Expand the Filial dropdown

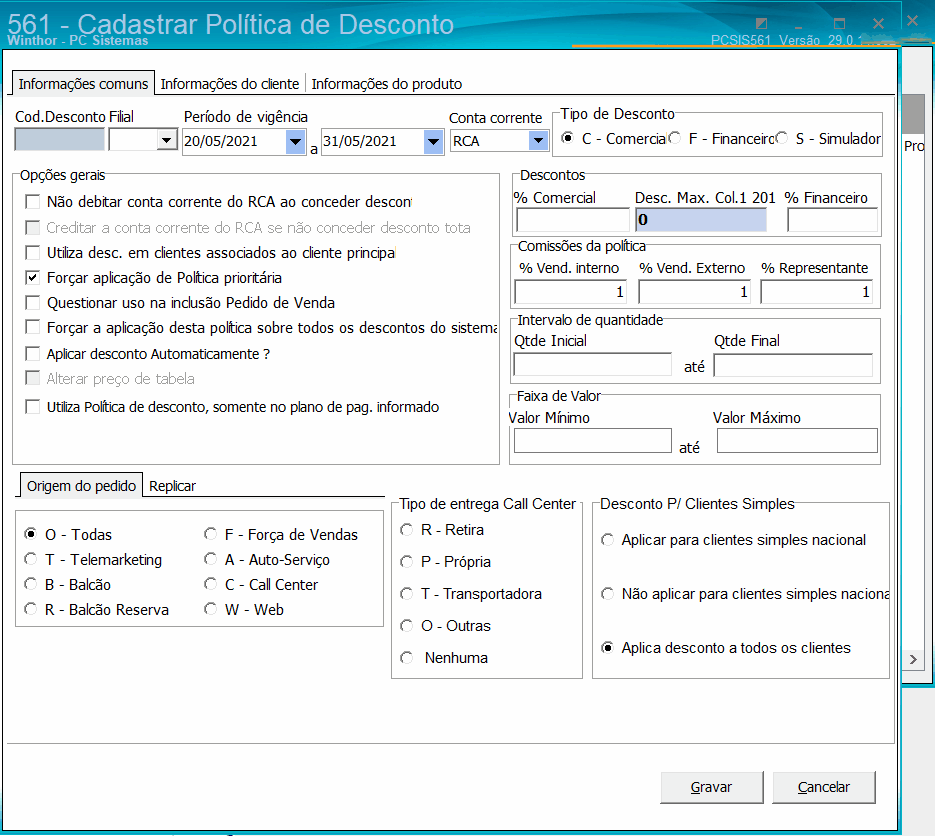click(x=166, y=141)
